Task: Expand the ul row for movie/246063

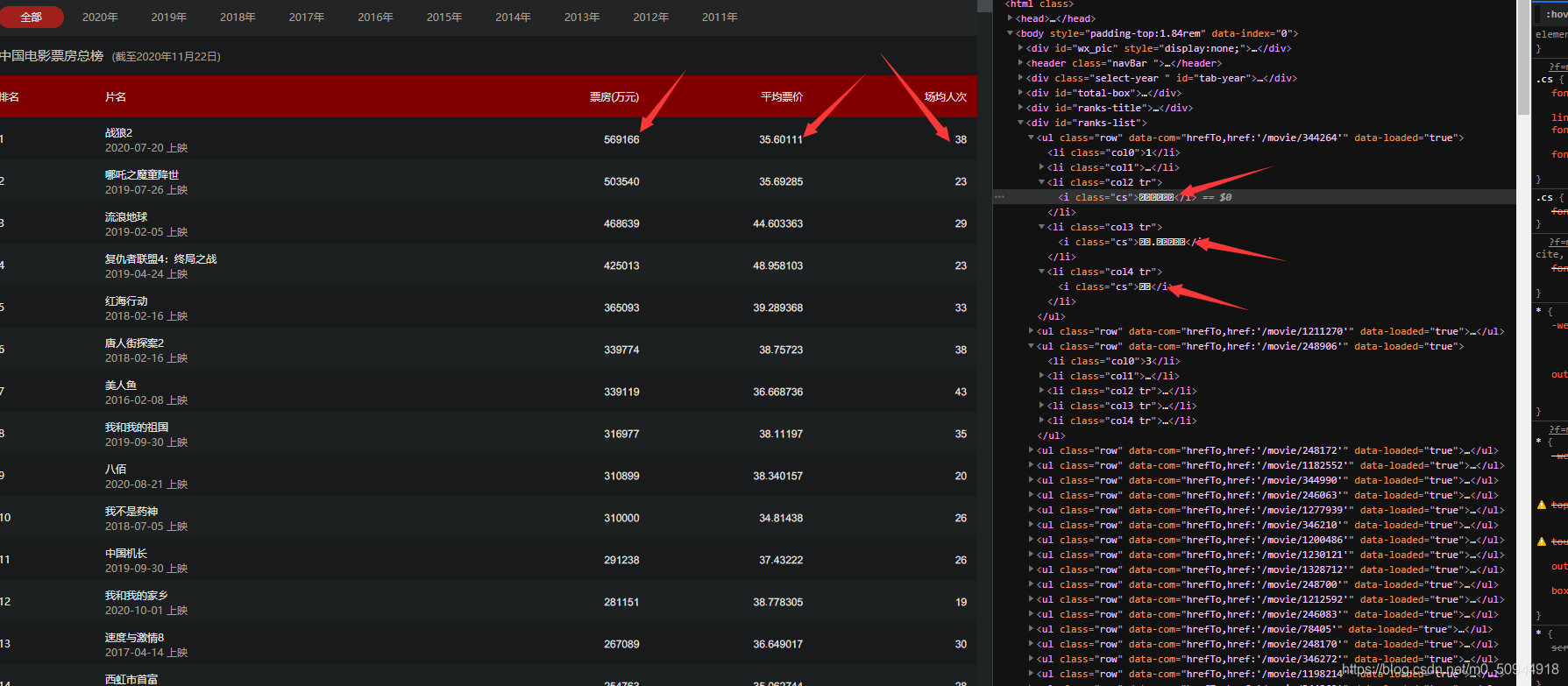Action: click(1032, 495)
